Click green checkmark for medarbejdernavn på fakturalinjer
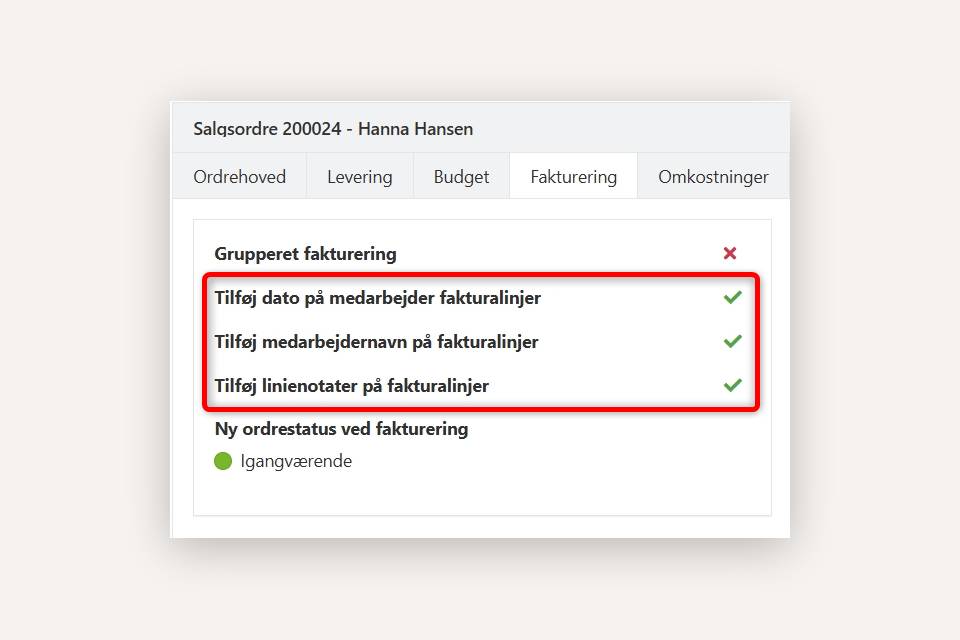 click(x=732, y=341)
